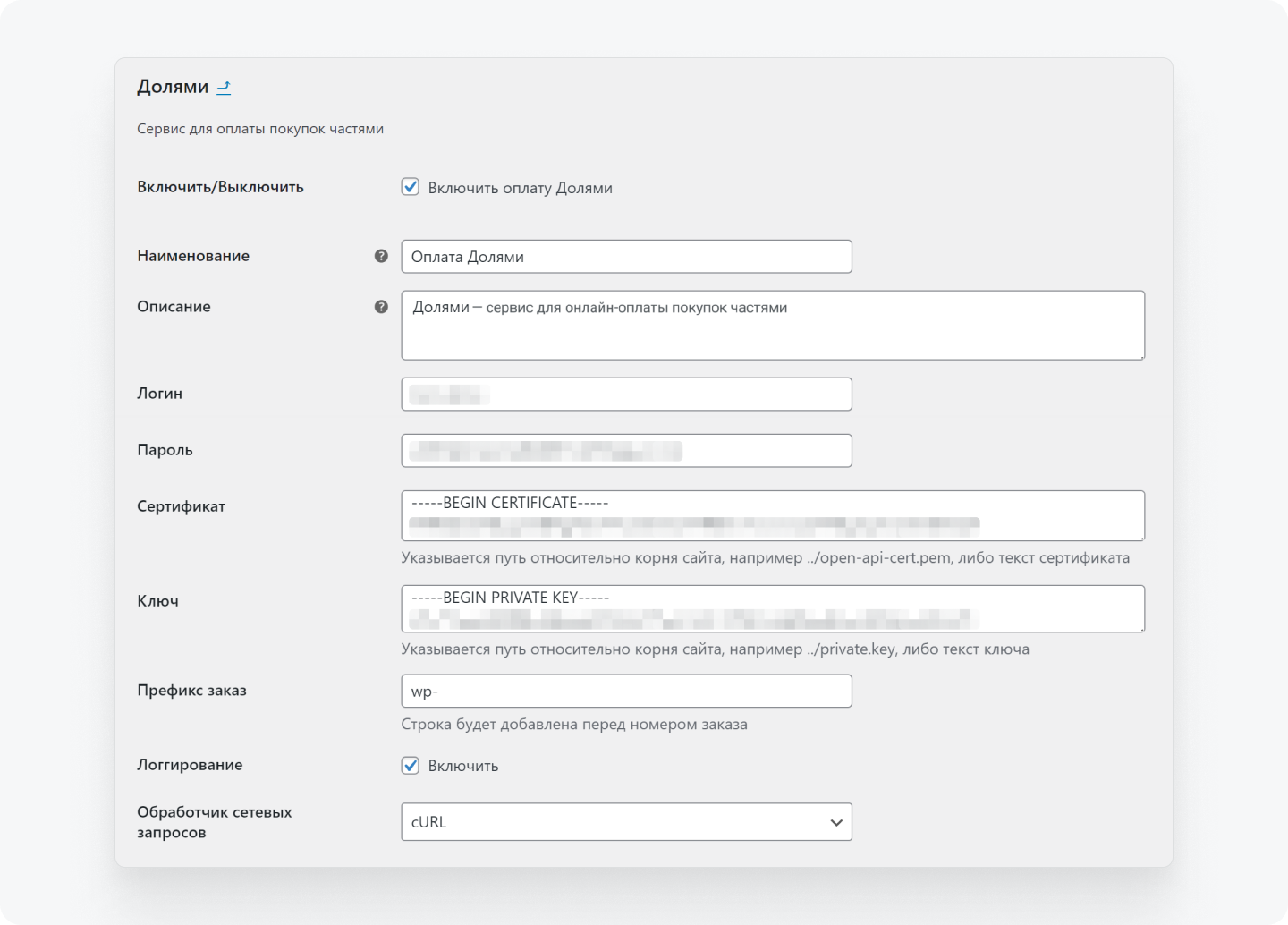Click the Долями heading text

pos(173,87)
